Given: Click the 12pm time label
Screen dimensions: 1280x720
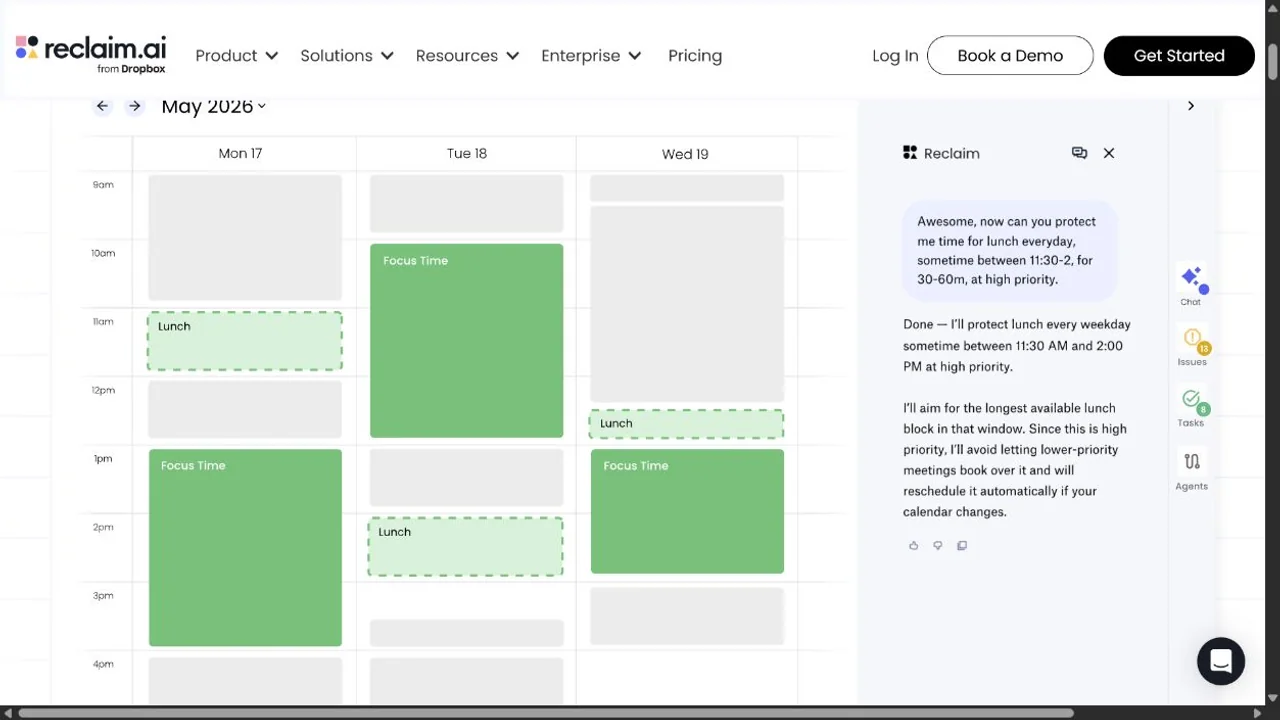Looking at the screenshot, I should [x=103, y=390].
